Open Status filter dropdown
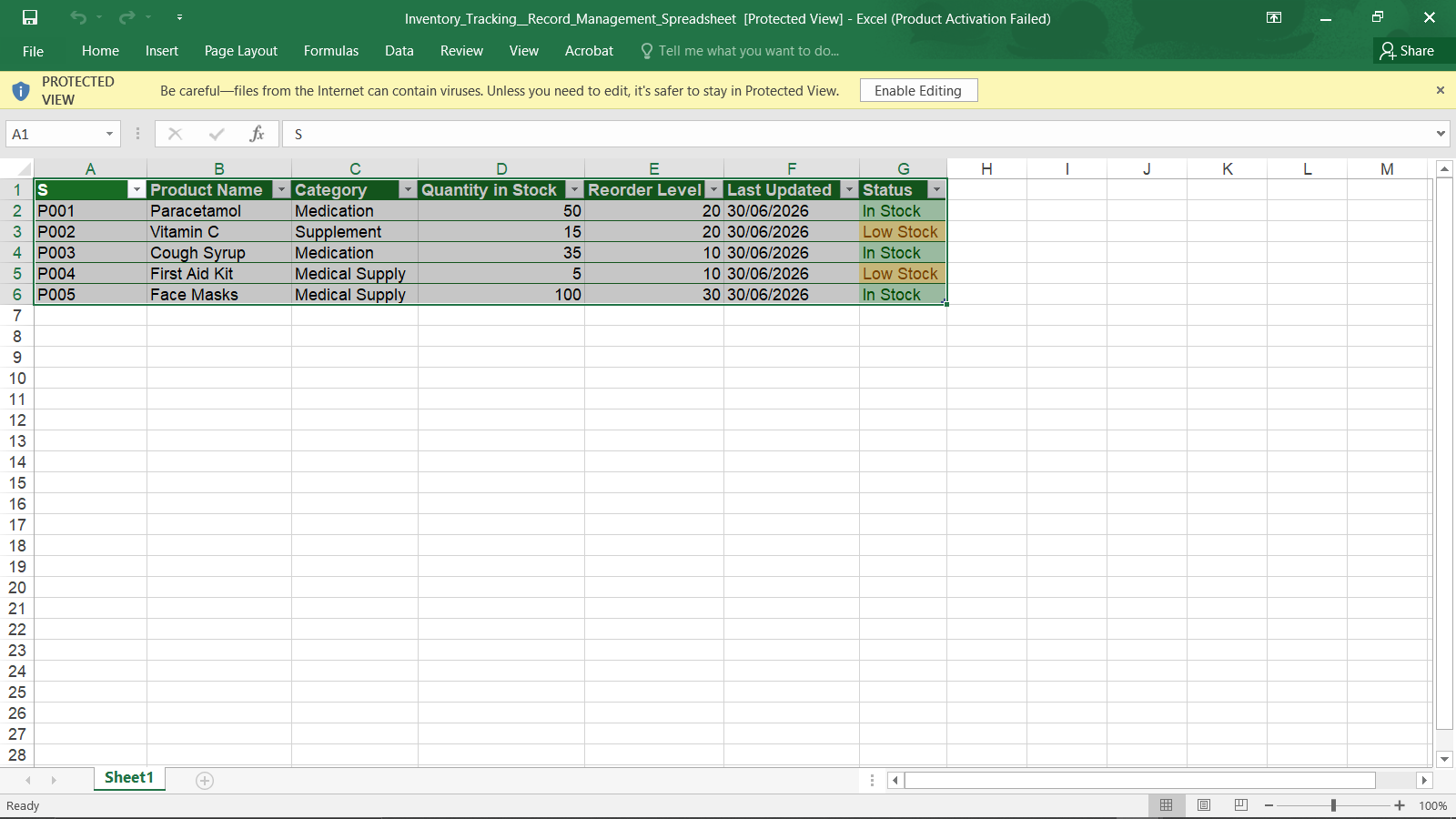The width and height of the screenshot is (1456, 819). click(x=936, y=189)
